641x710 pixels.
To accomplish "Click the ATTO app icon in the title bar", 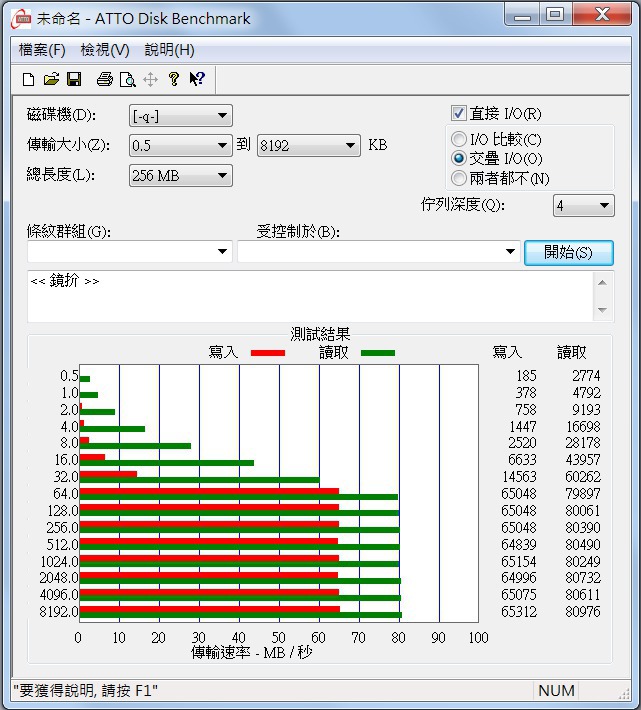I will pos(22,19).
